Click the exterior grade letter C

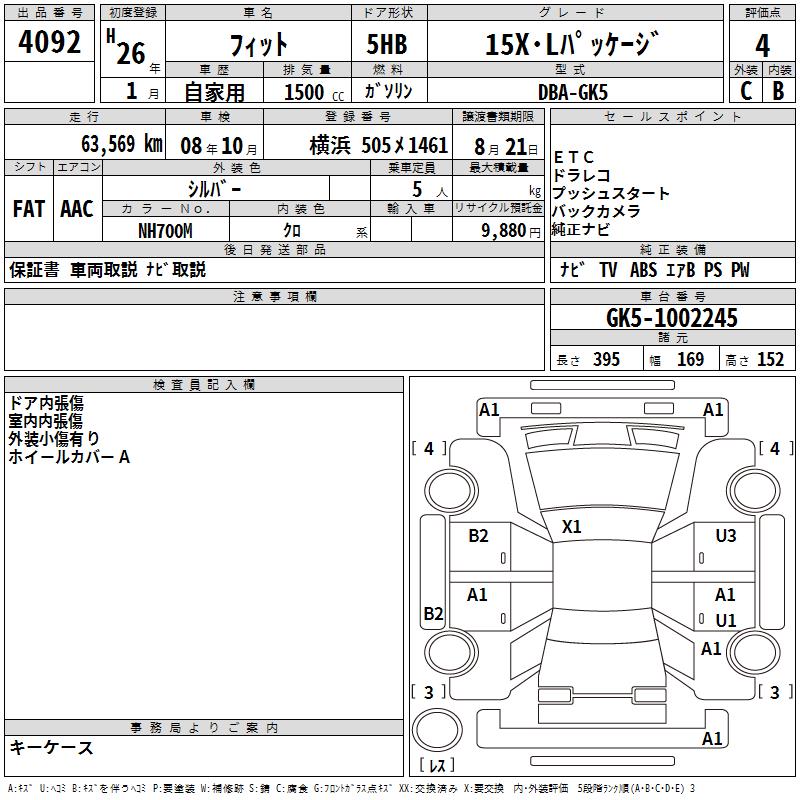746,91
